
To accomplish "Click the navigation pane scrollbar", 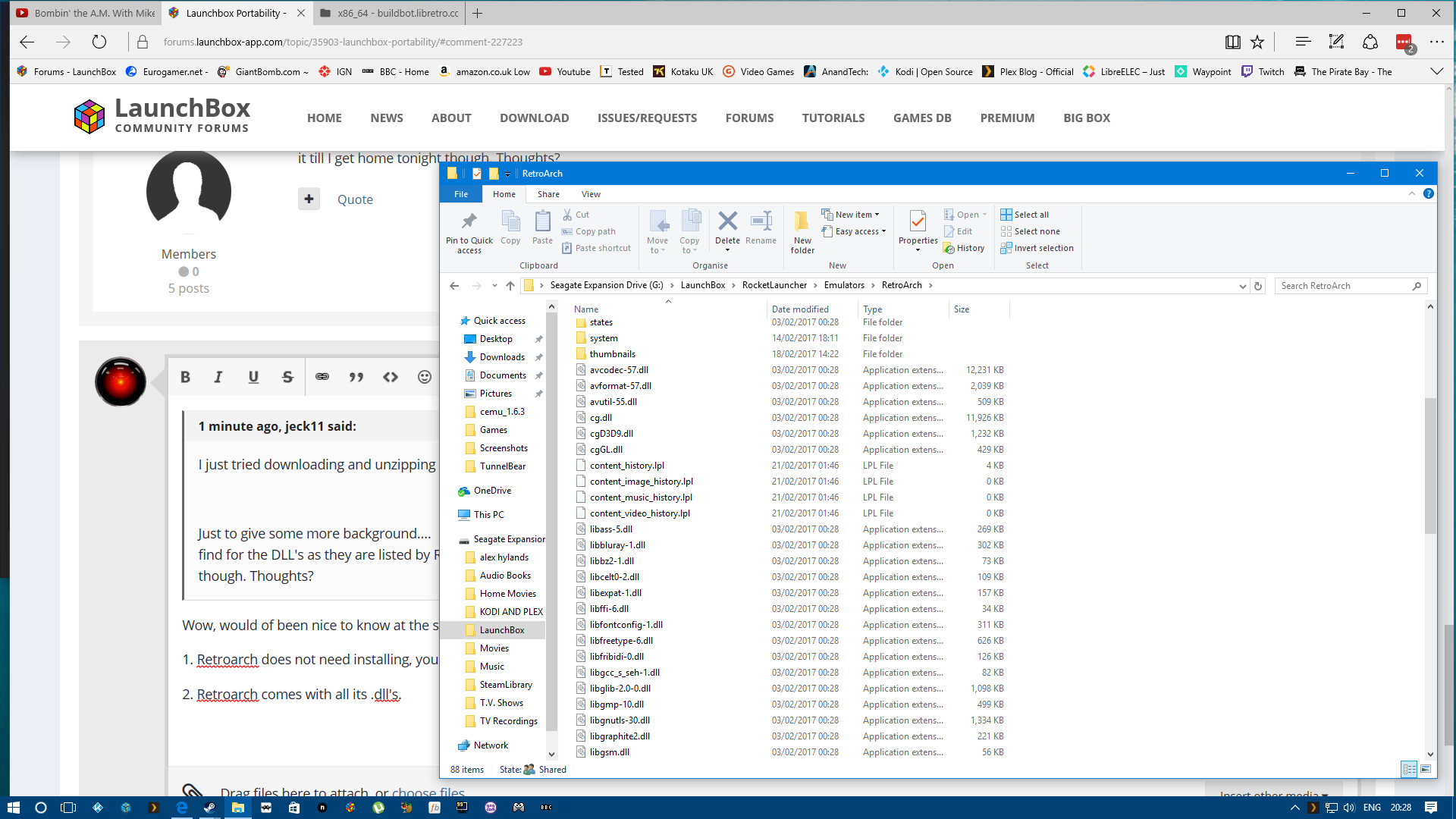I will point(551,523).
